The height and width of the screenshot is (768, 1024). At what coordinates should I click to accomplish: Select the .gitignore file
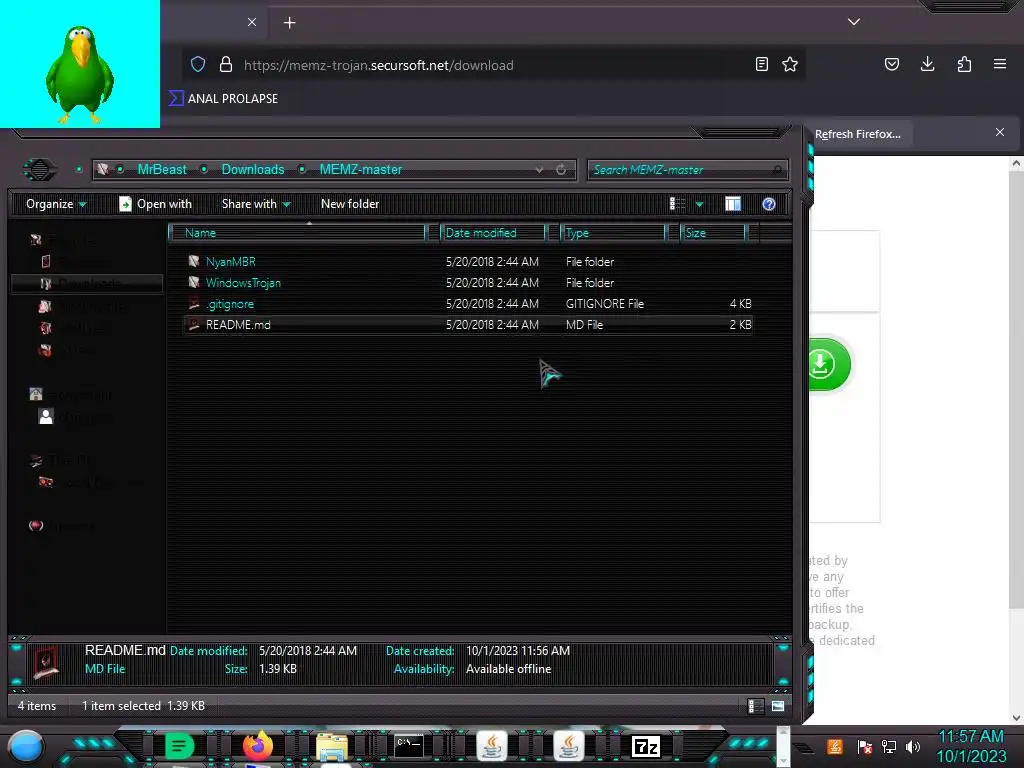click(230, 304)
